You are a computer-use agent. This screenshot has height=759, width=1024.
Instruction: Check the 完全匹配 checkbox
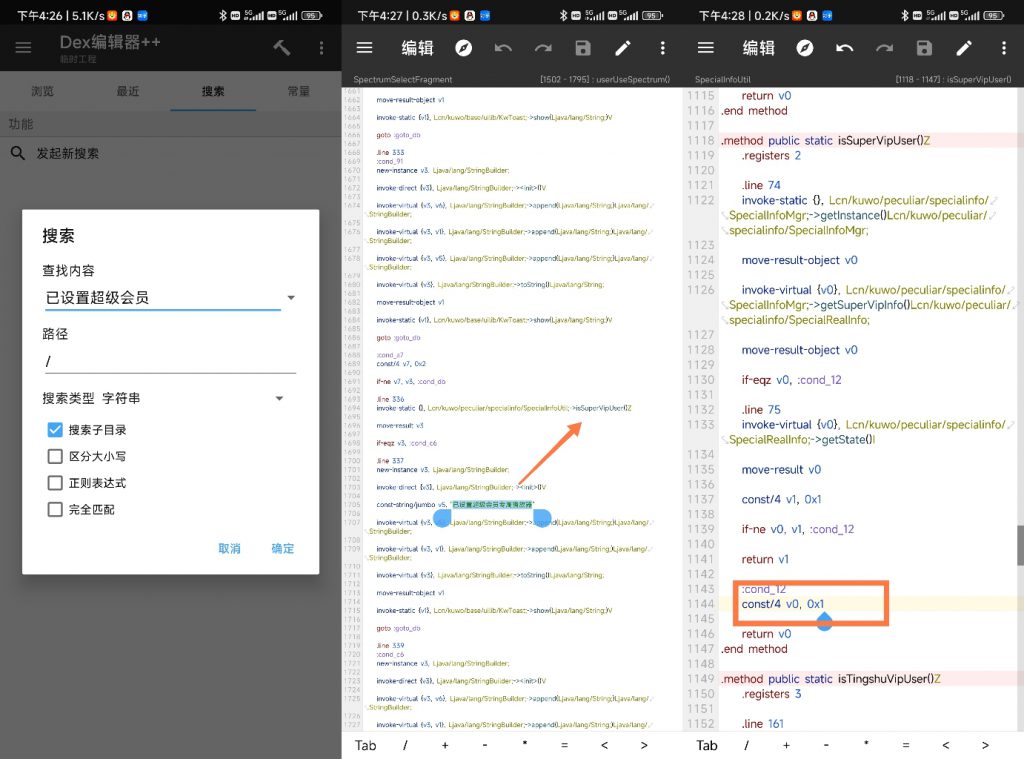click(56, 510)
